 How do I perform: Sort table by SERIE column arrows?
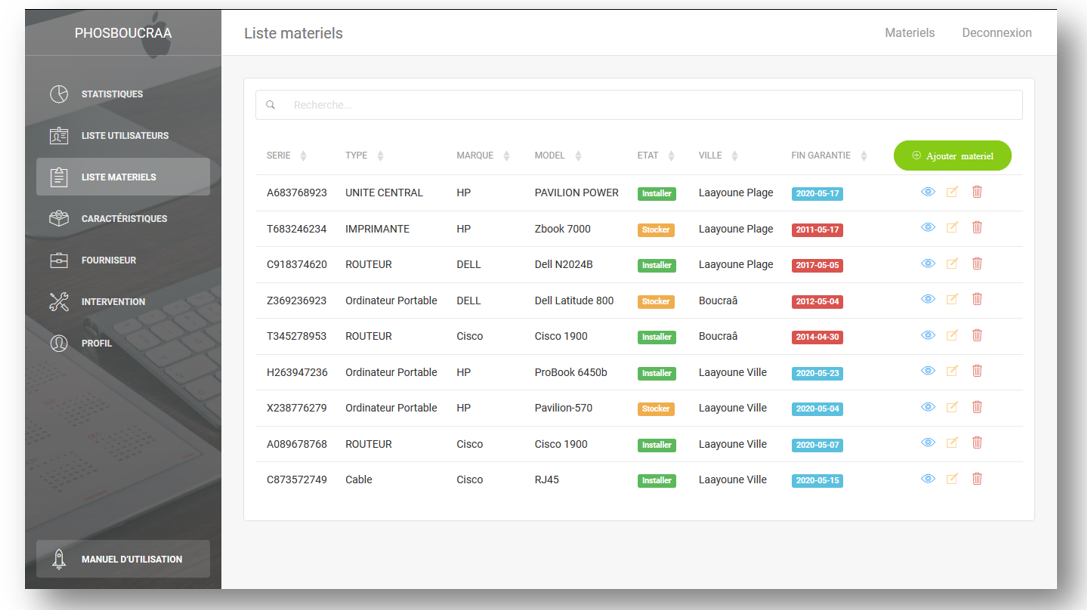[303, 156]
